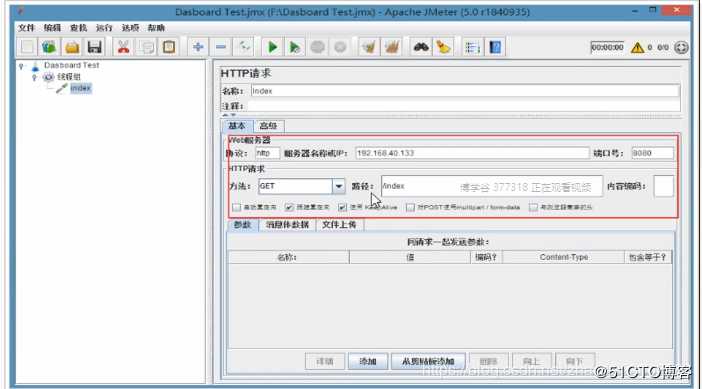Select the Dasboard Test plan node
The width and height of the screenshot is (702, 389).
[72, 65]
